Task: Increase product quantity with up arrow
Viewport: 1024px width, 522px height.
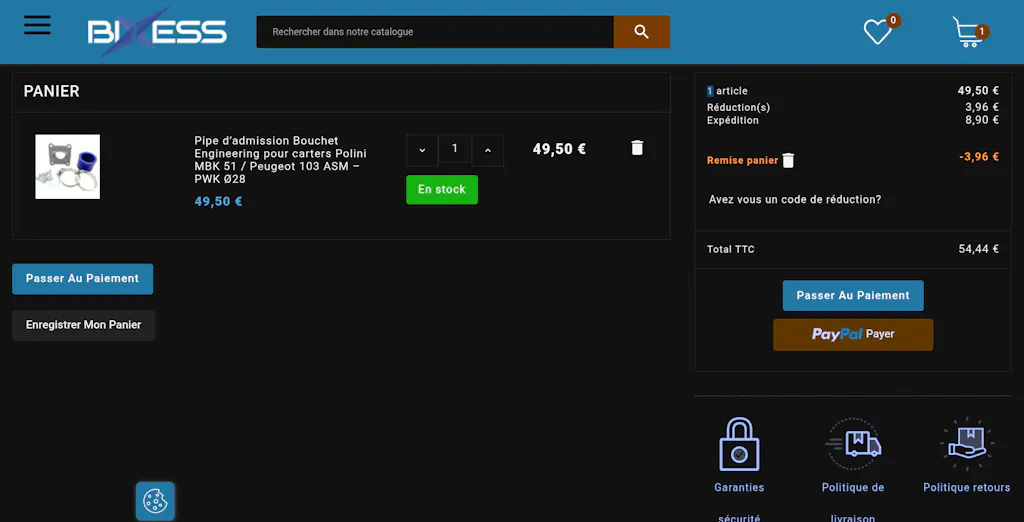Action: (x=488, y=150)
